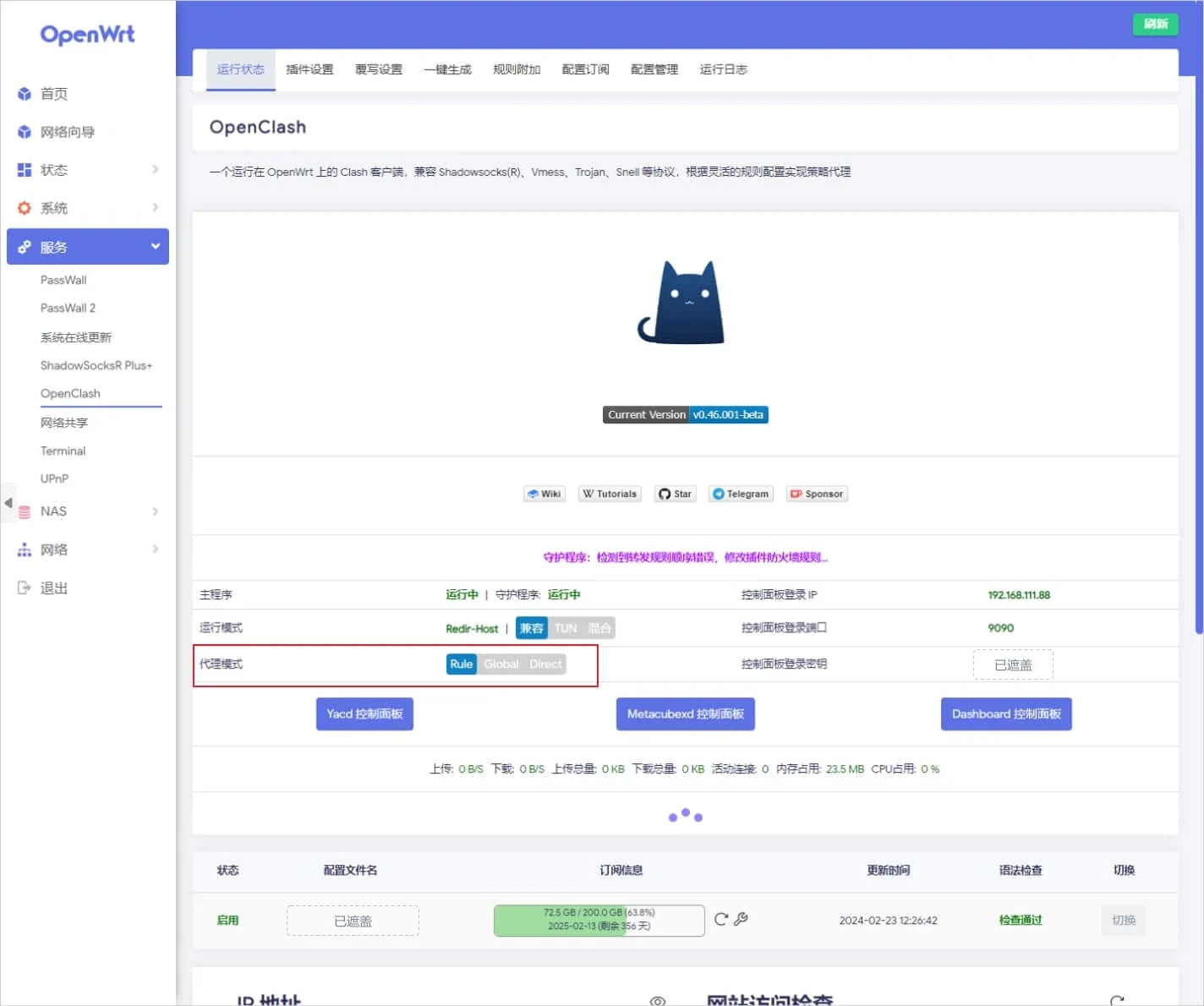The image size is (1204, 1006).
Task: Open the Tutorials badge link
Action: [610, 494]
